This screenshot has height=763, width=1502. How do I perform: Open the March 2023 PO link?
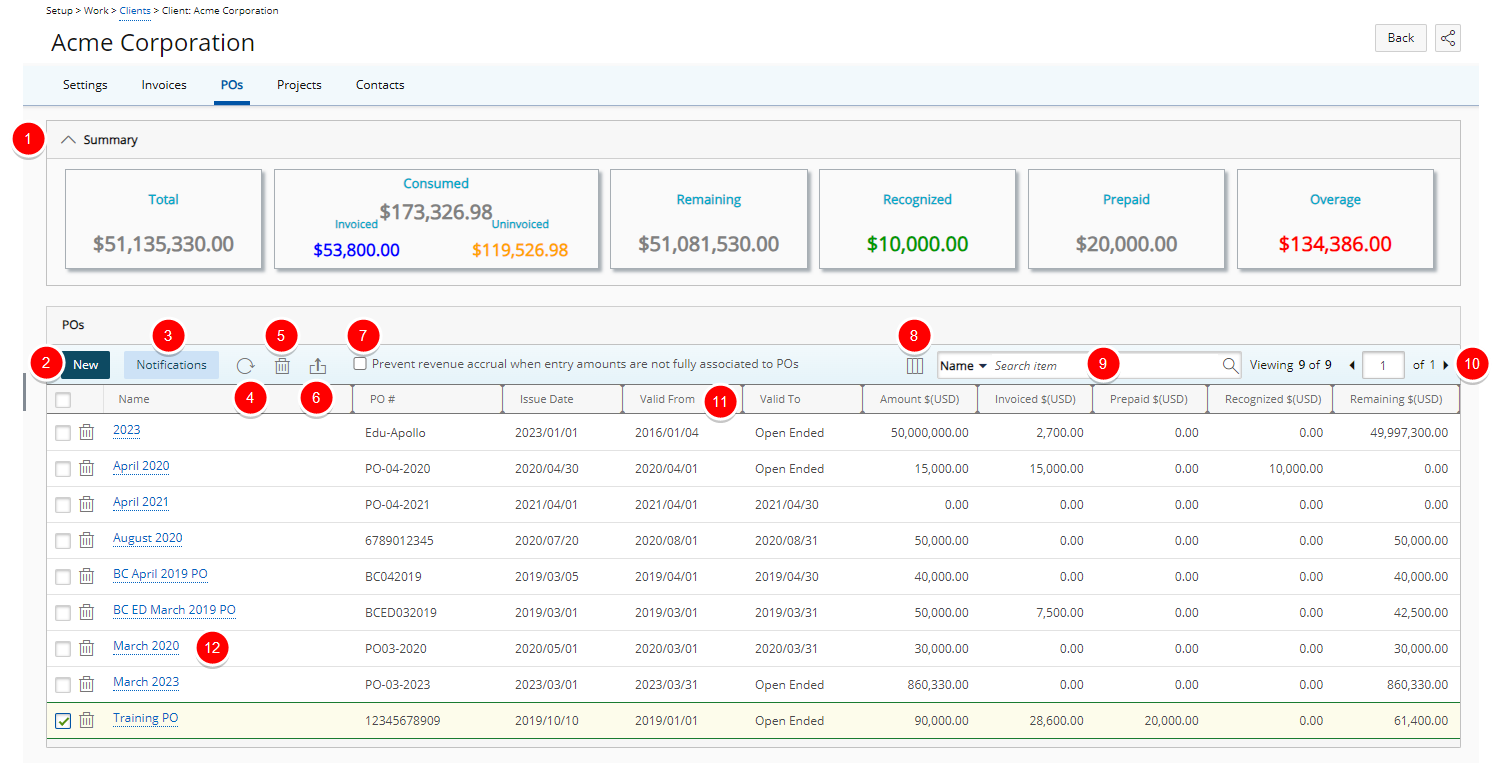(x=146, y=682)
